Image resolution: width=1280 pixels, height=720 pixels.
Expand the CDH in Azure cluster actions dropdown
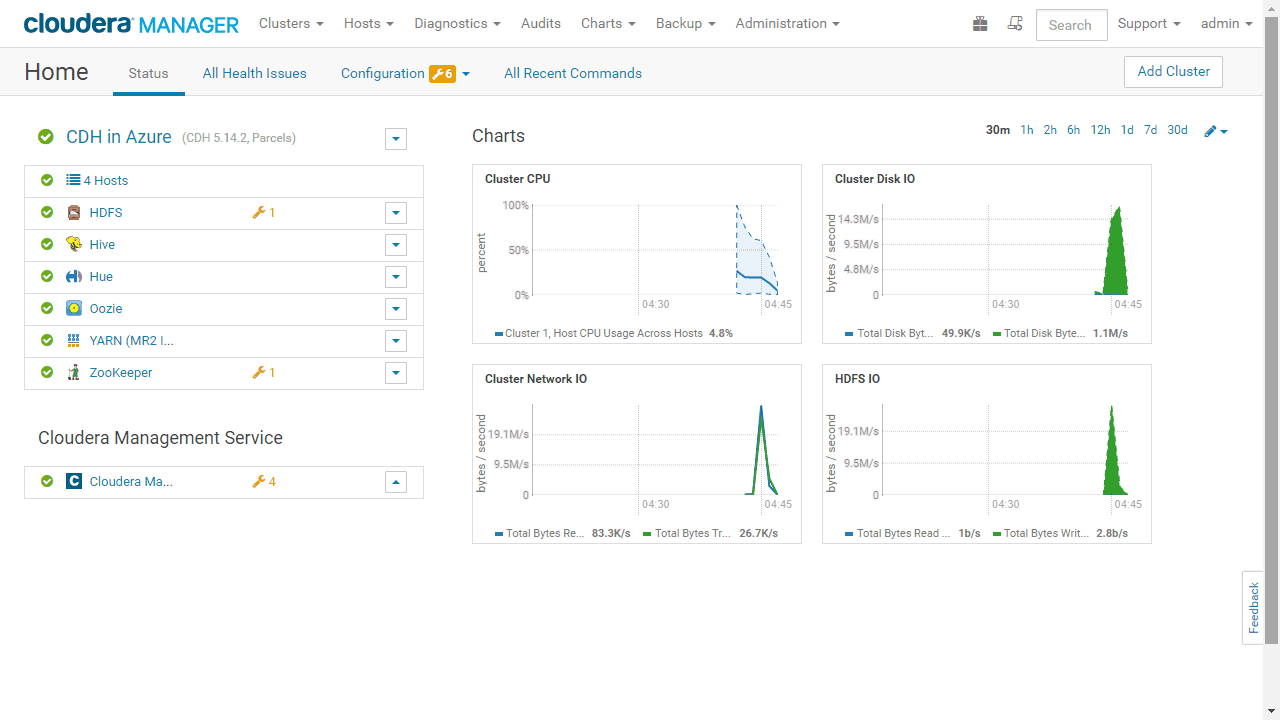tap(396, 138)
